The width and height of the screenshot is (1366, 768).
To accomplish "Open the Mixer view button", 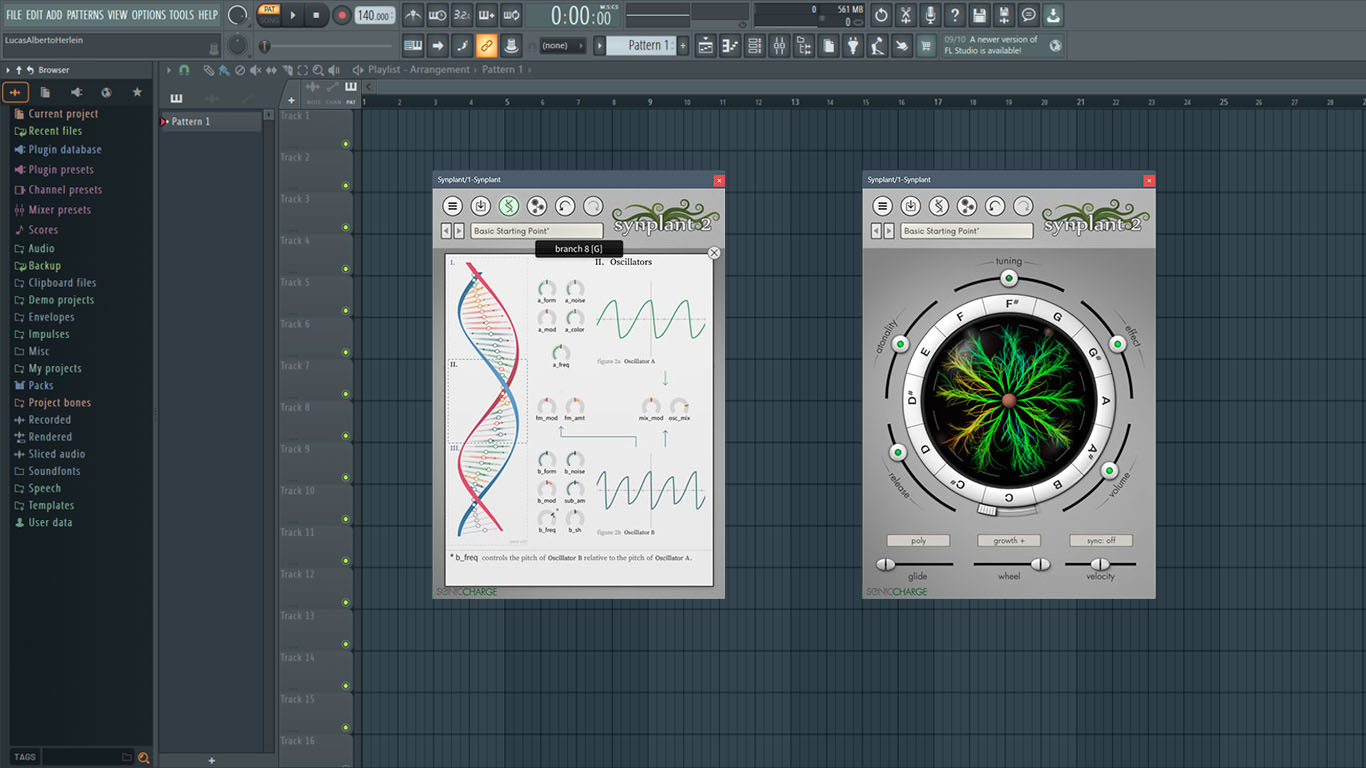I will pos(779,45).
